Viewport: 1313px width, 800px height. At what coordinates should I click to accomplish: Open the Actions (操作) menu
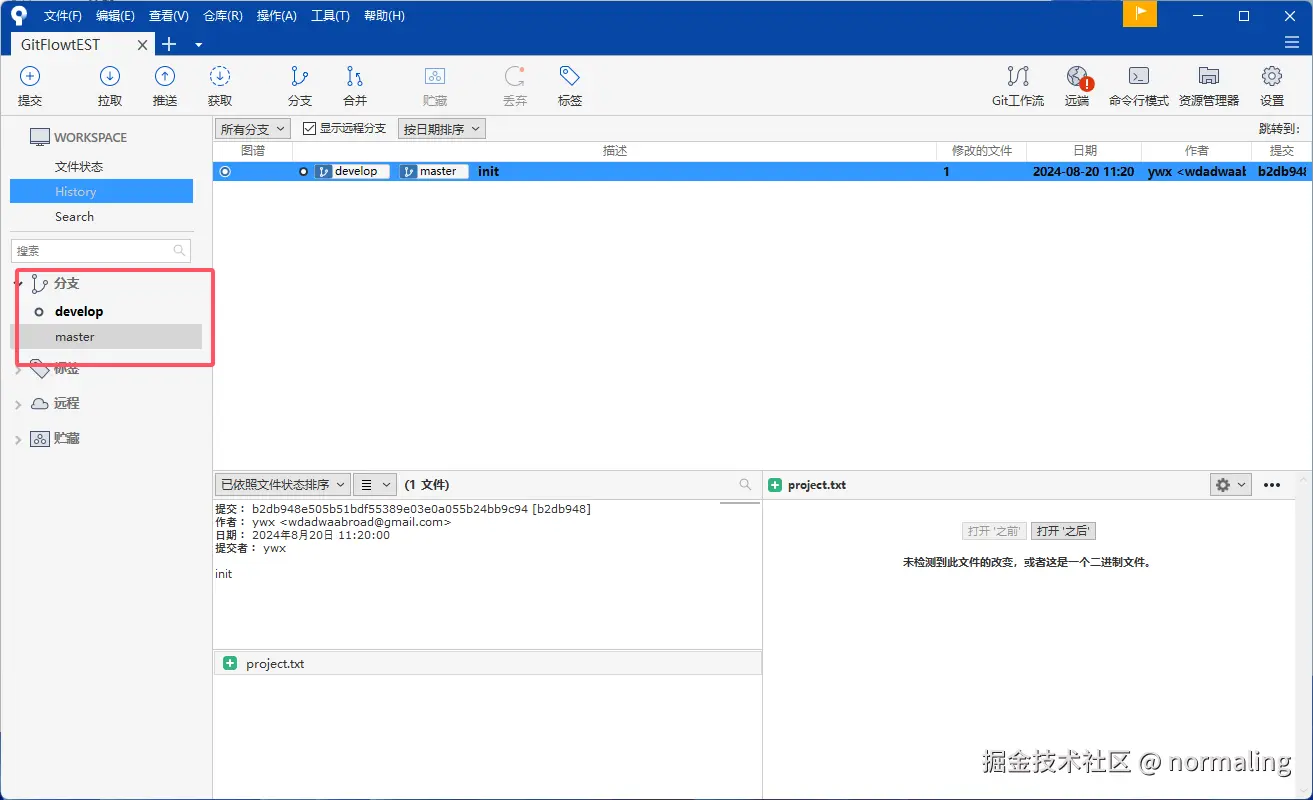[276, 16]
